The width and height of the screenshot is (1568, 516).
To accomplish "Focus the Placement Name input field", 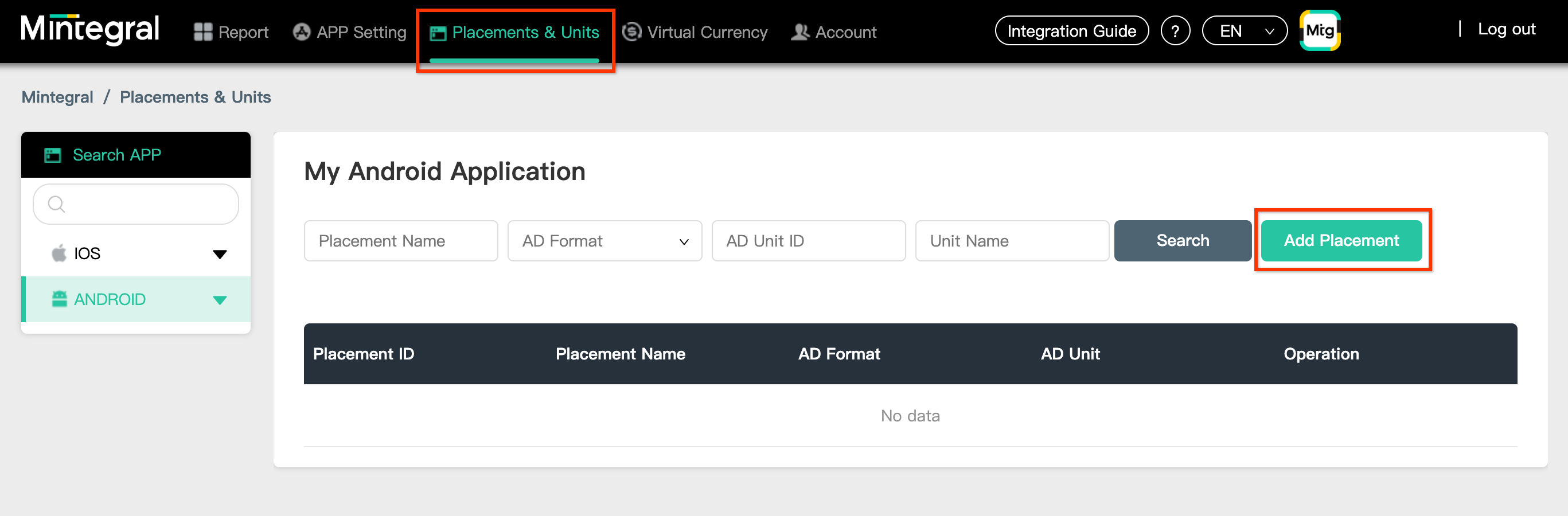I will tap(400, 241).
